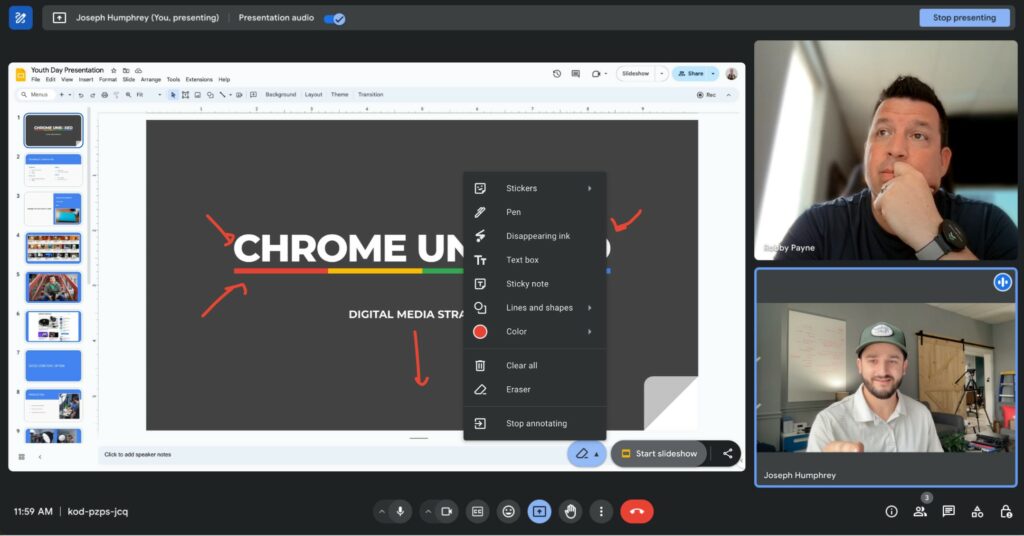Click the share icon beside Start slideshow
Viewport: 1024px width, 536px height.
pyautogui.click(x=727, y=453)
